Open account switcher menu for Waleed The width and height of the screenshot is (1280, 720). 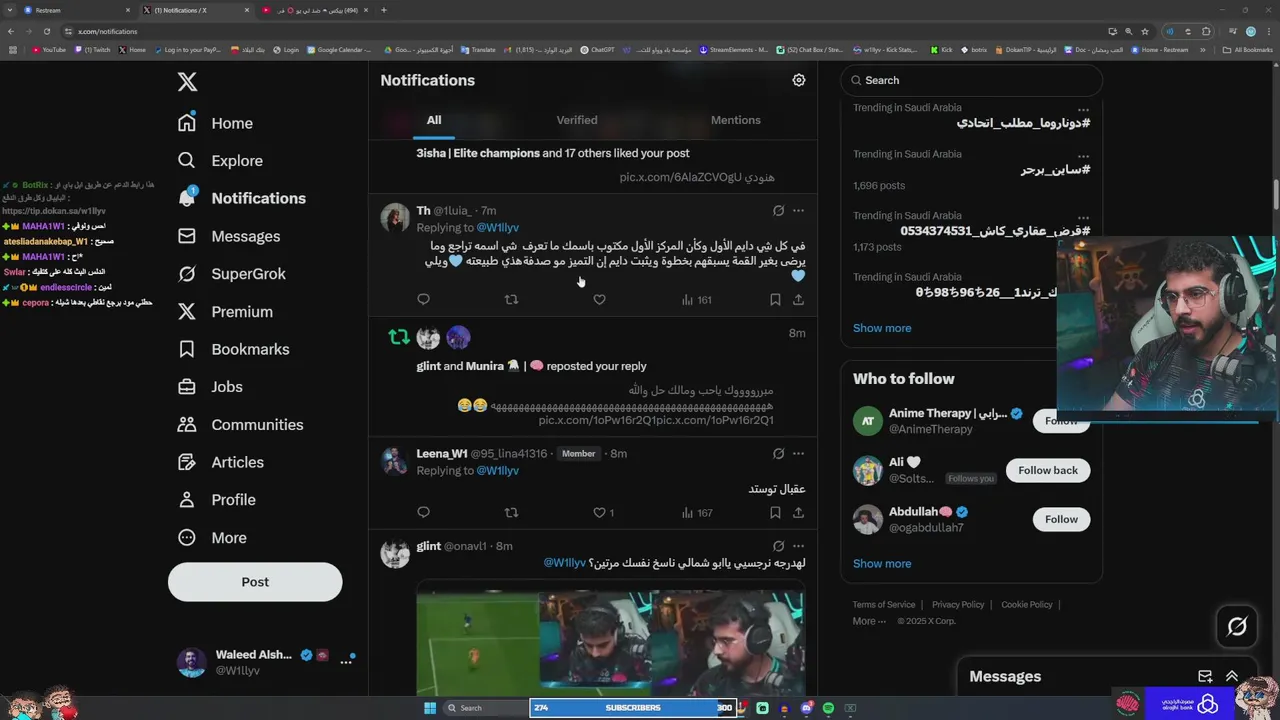click(x=346, y=662)
